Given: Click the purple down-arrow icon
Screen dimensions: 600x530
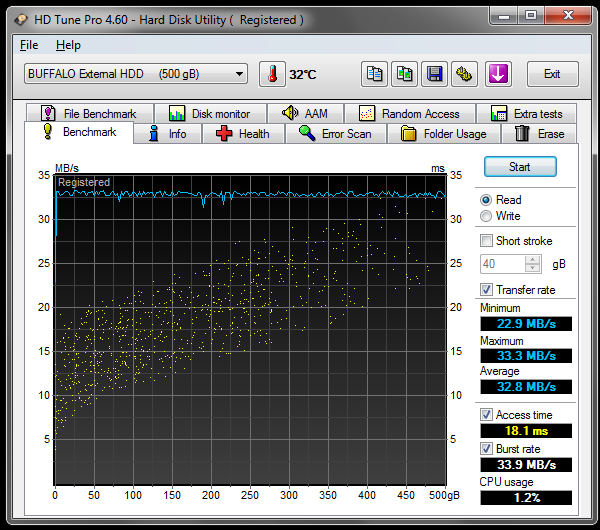Looking at the screenshot, I should pos(498,74).
